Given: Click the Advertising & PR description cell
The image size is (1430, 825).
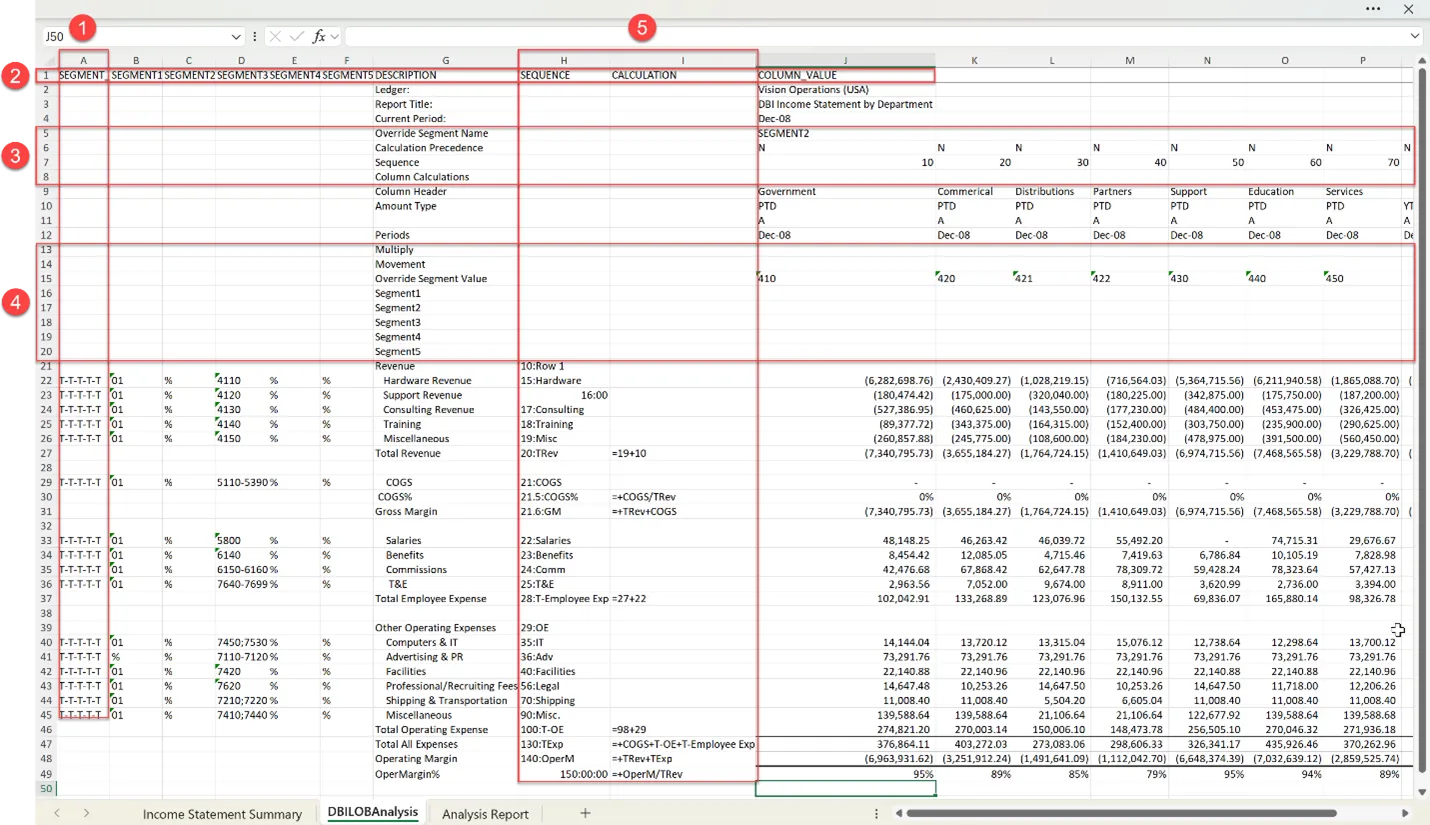Looking at the screenshot, I should tap(445, 657).
